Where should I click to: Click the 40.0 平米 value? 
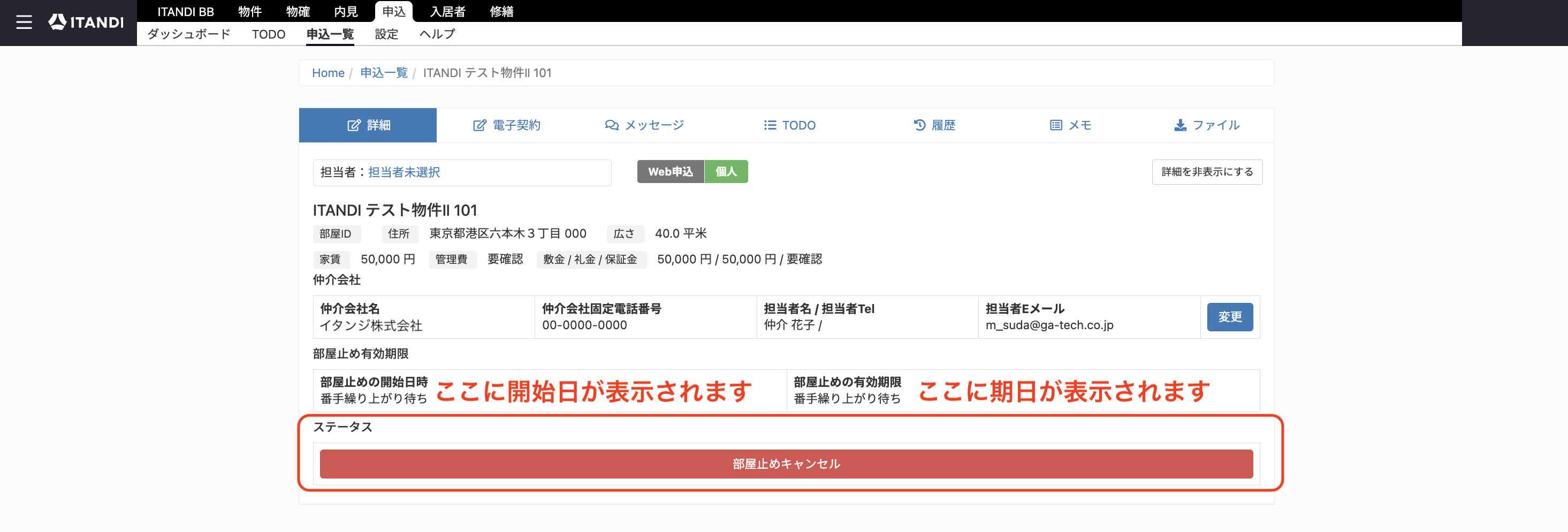tap(681, 234)
